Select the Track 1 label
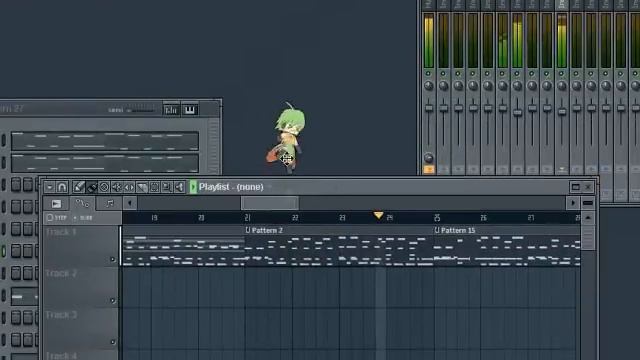Viewport: 640px width, 360px height. pos(61,232)
